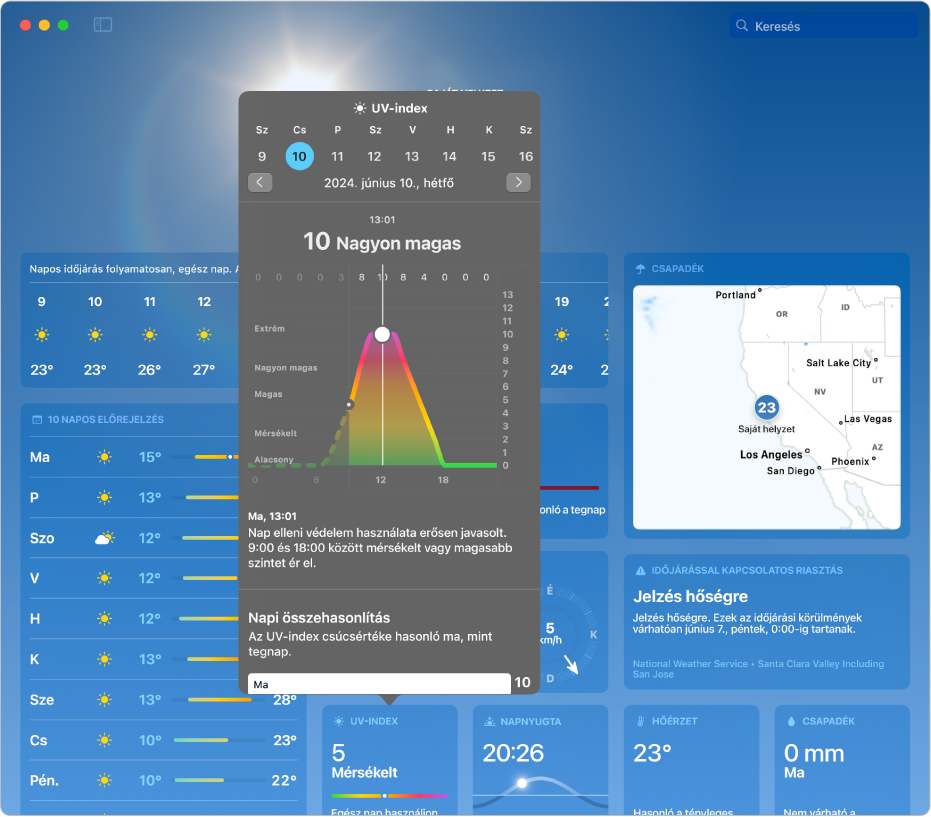
Task: Click the sunset icon in Napnyugta tile
Action: [489, 722]
